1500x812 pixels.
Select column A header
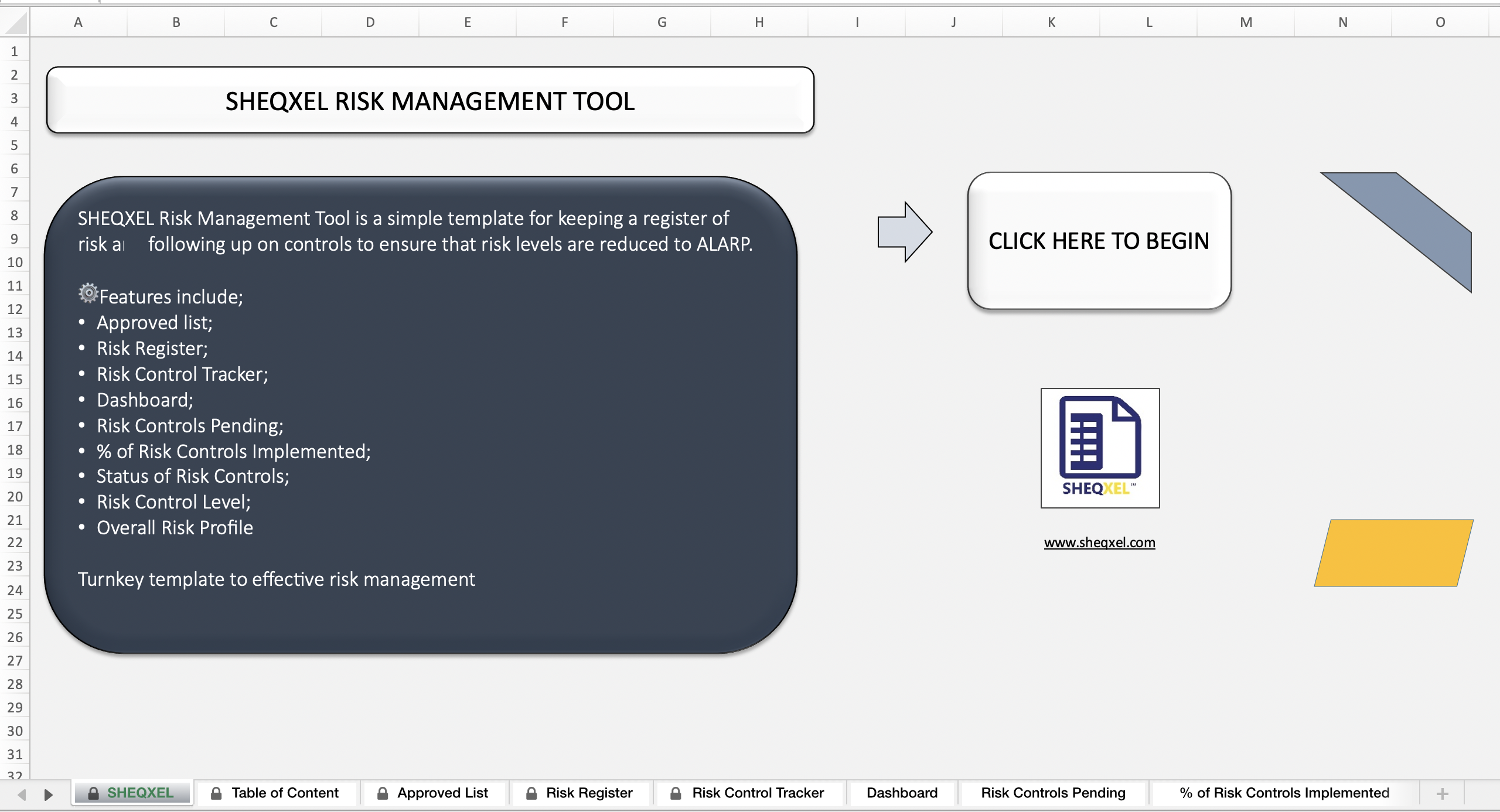[78, 22]
